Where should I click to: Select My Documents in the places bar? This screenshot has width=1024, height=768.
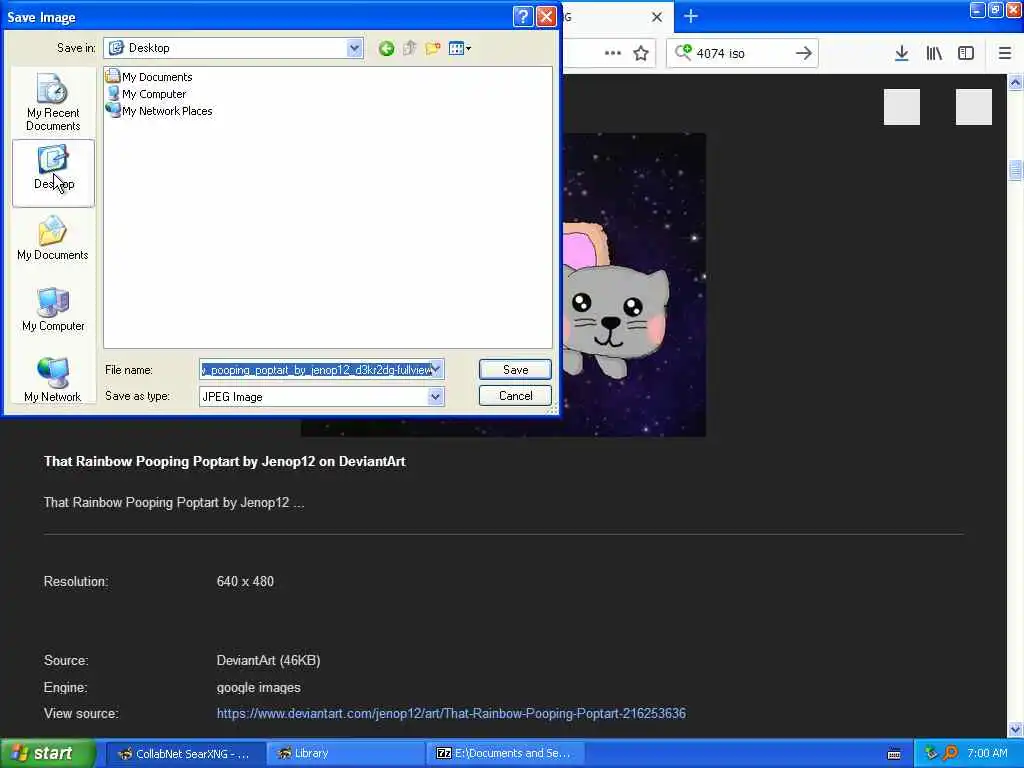[x=53, y=240]
